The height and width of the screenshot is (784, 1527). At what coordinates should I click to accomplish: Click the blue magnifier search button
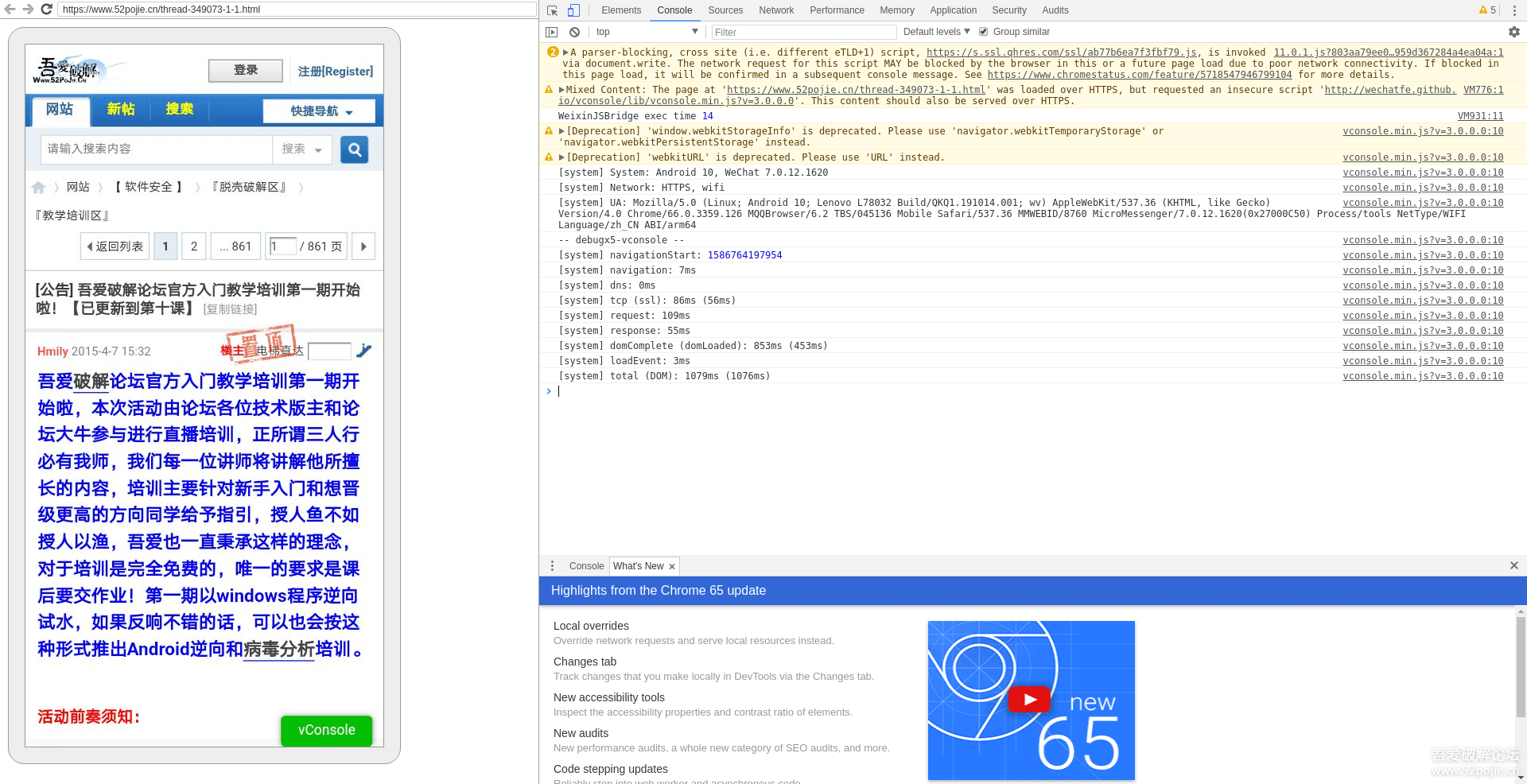pos(354,149)
